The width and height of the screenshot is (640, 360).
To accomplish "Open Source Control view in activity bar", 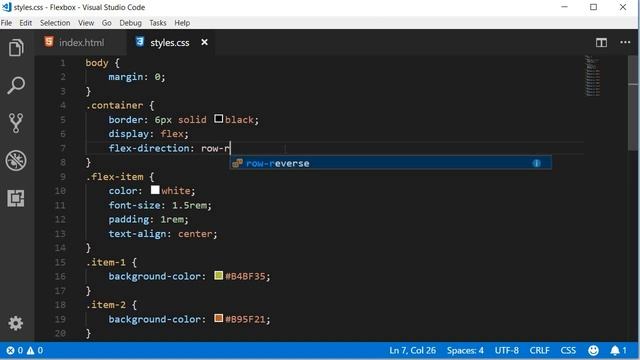I will pyautogui.click(x=16, y=123).
